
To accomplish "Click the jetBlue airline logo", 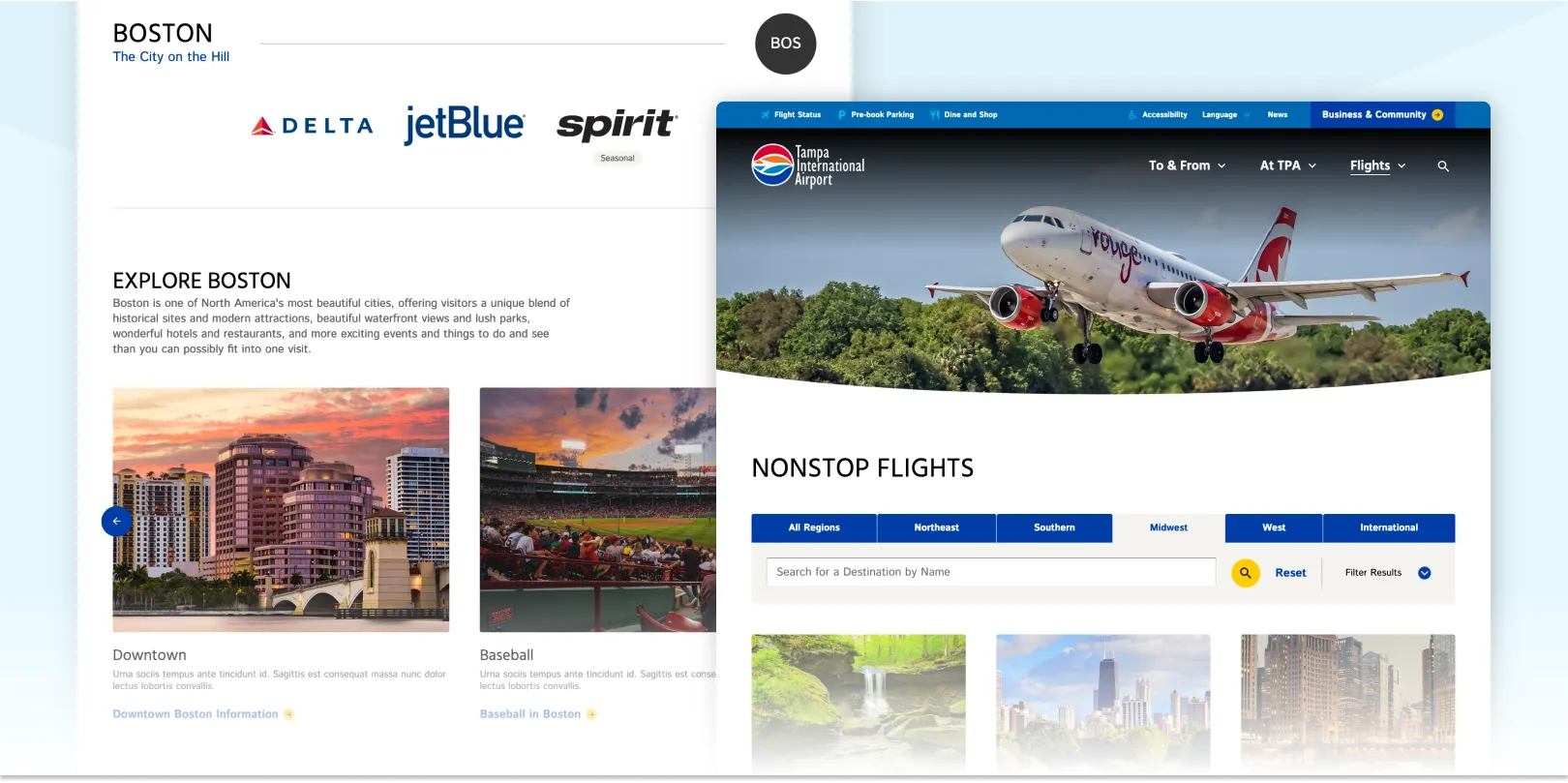I will pyautogui.click(x=465, y=125).
